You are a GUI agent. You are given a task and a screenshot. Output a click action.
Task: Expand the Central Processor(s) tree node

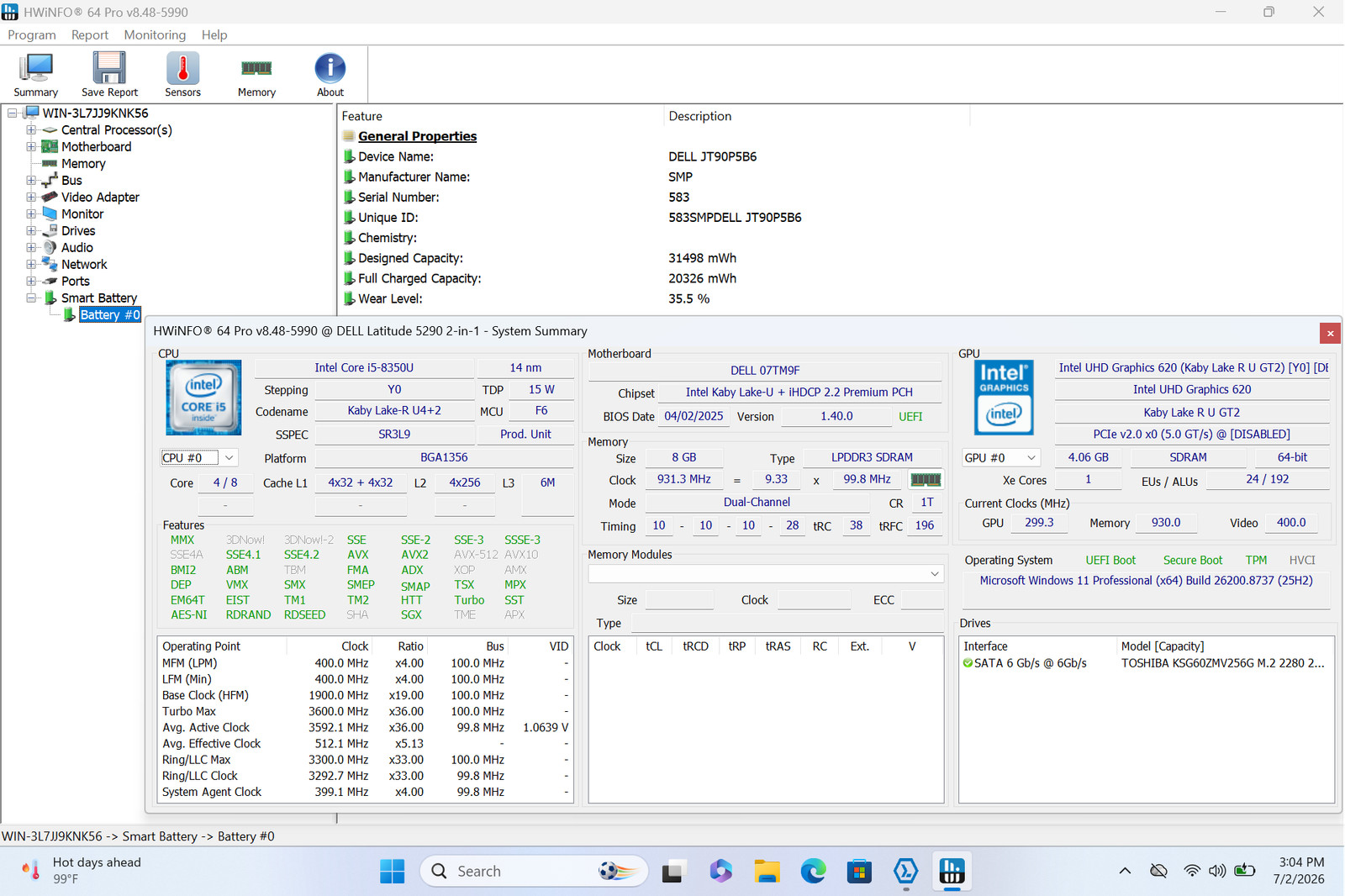(31, 130)
